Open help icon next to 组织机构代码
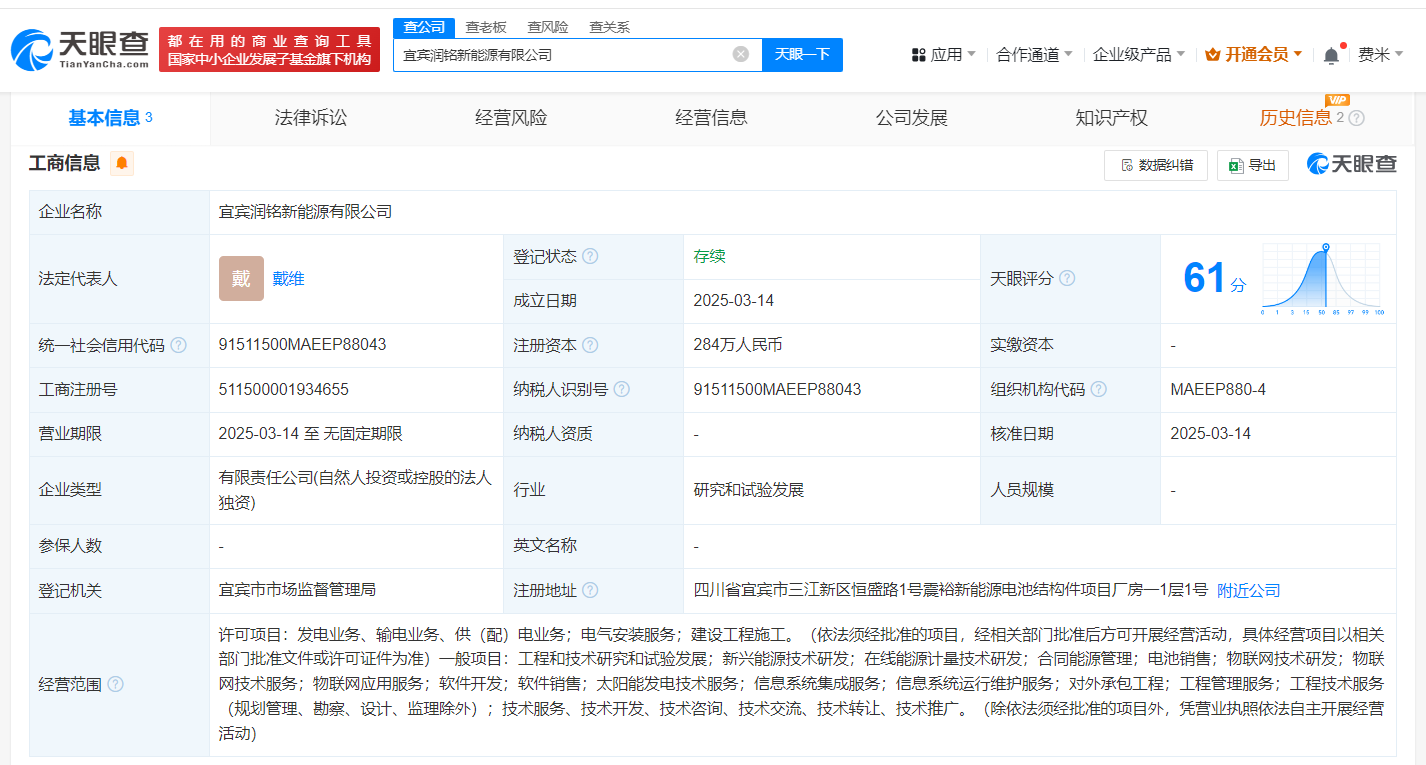Image resolution: width=1426 pixels, height=765 pixels. (1098, 389)
